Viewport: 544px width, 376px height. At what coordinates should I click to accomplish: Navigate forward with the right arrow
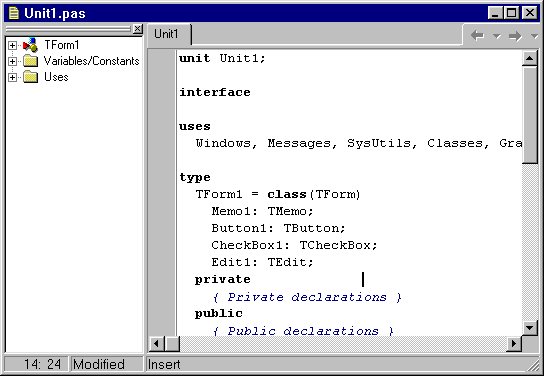515,36
